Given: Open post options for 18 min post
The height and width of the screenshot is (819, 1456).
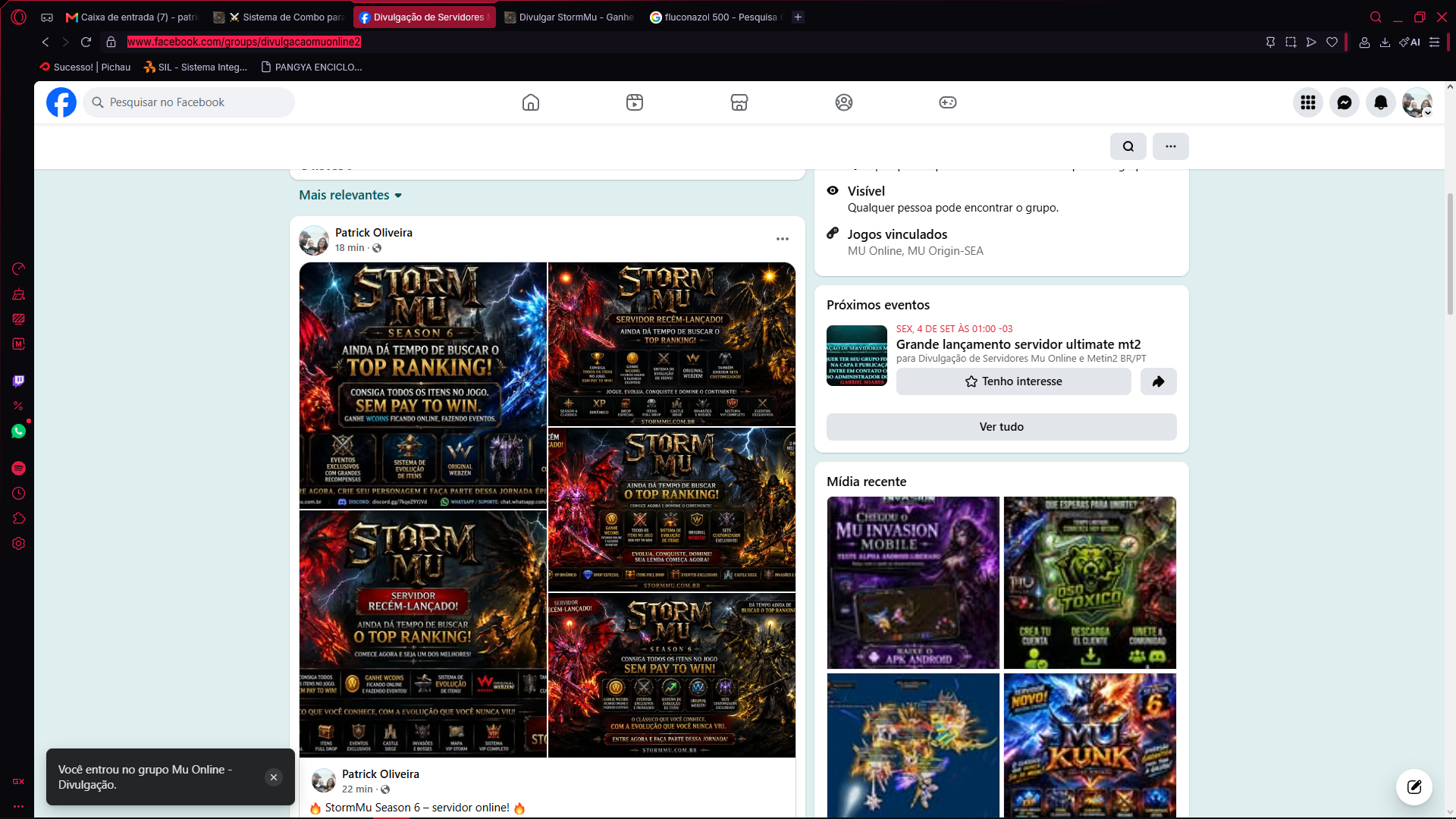Looking at the screenshot, I should 783,239.
